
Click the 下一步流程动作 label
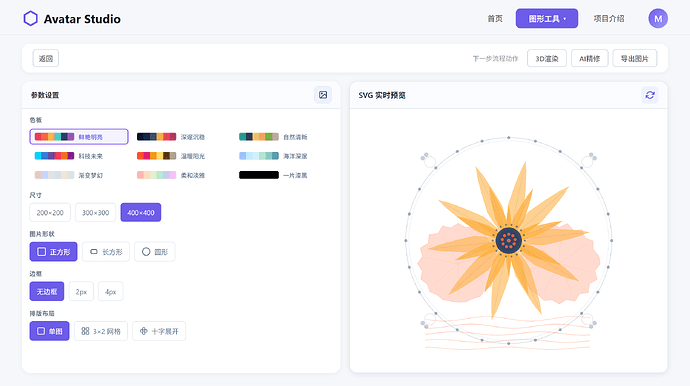495,59
